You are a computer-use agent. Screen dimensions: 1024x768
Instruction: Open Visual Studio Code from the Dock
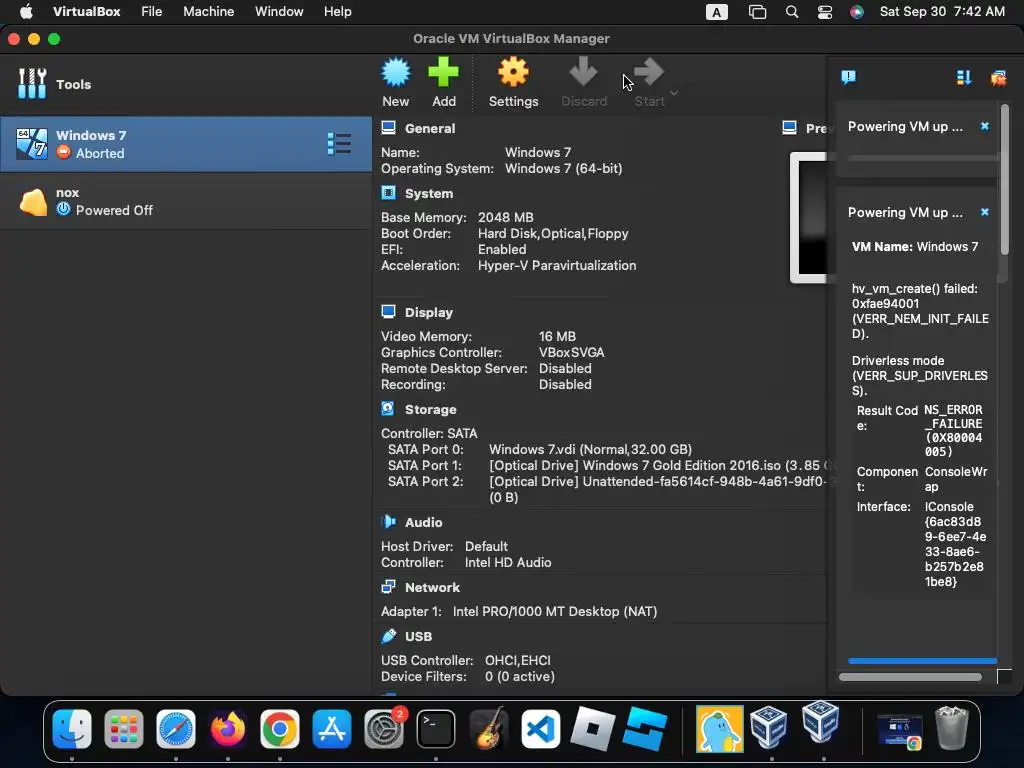[540, 729]
